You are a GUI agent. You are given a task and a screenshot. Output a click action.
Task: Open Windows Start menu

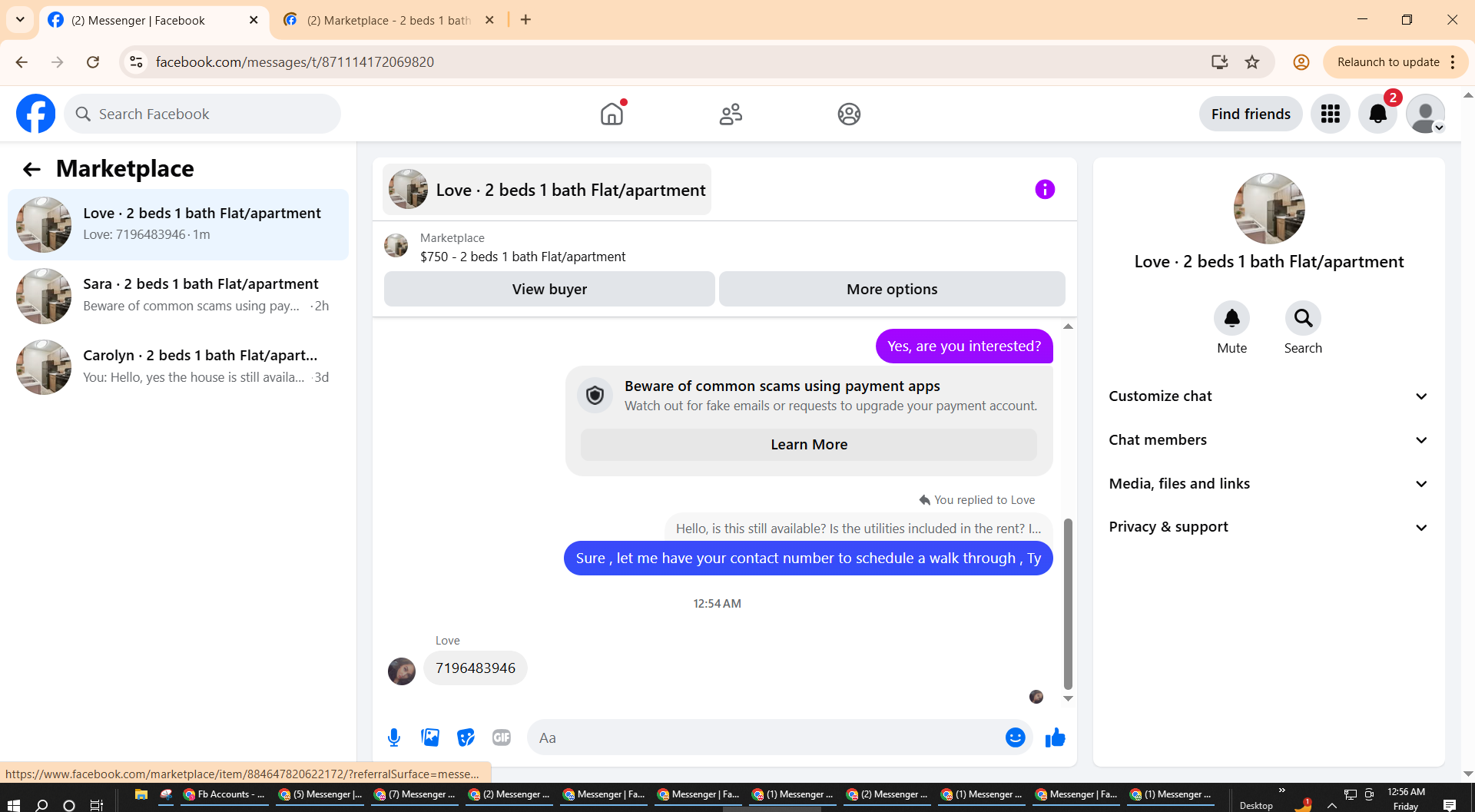[x=13, y=804]
